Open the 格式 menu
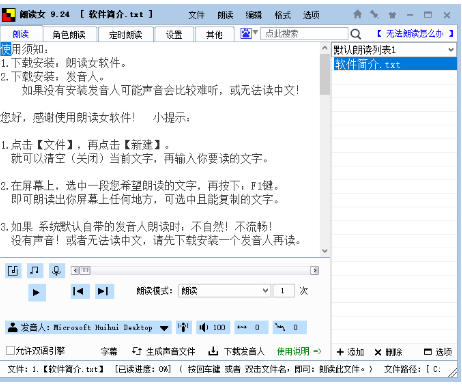462x387 pixels. 282,15
